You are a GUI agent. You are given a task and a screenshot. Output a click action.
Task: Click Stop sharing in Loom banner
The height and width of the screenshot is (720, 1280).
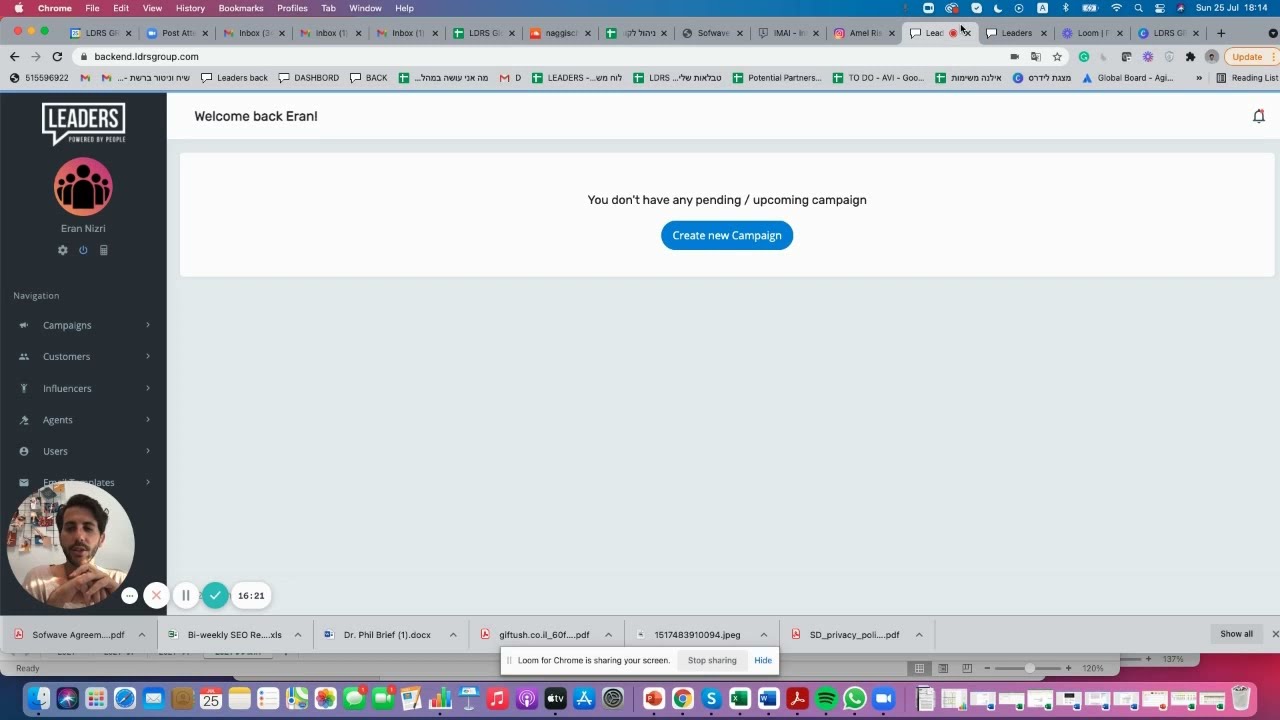pyautogui.click(x=712, y=660)
